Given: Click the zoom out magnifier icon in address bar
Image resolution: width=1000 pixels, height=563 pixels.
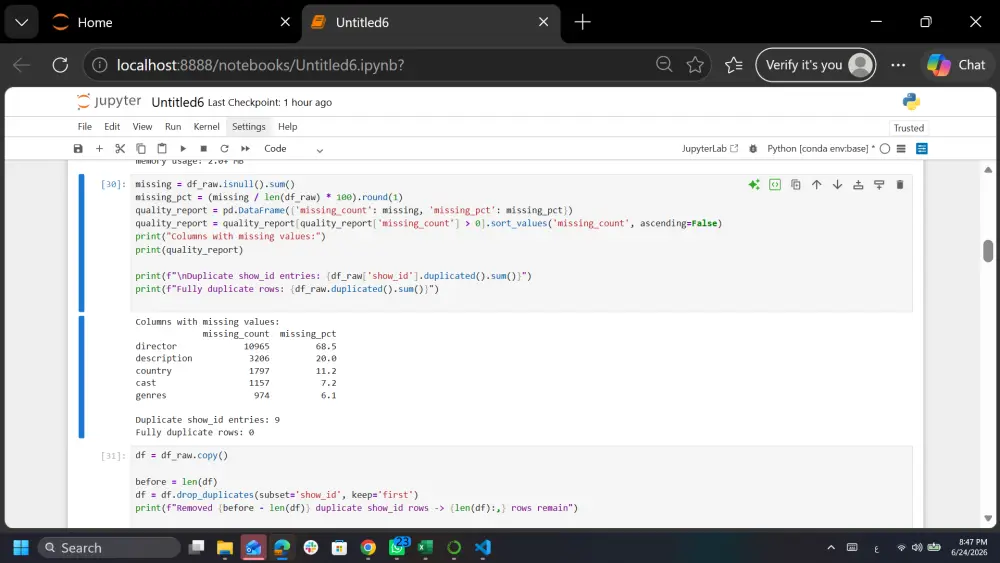Looking at the screenshot, I should (x=664, y=64).
